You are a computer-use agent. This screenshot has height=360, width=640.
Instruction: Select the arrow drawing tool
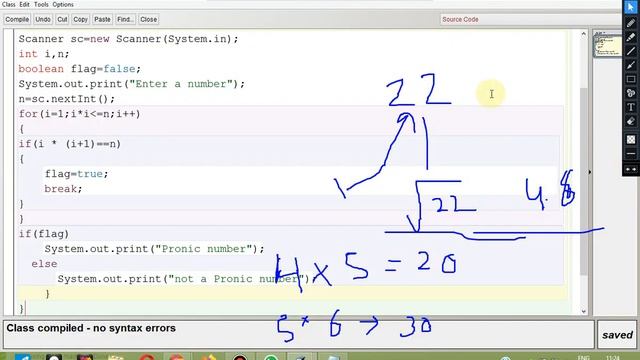(x=631, y=65)
